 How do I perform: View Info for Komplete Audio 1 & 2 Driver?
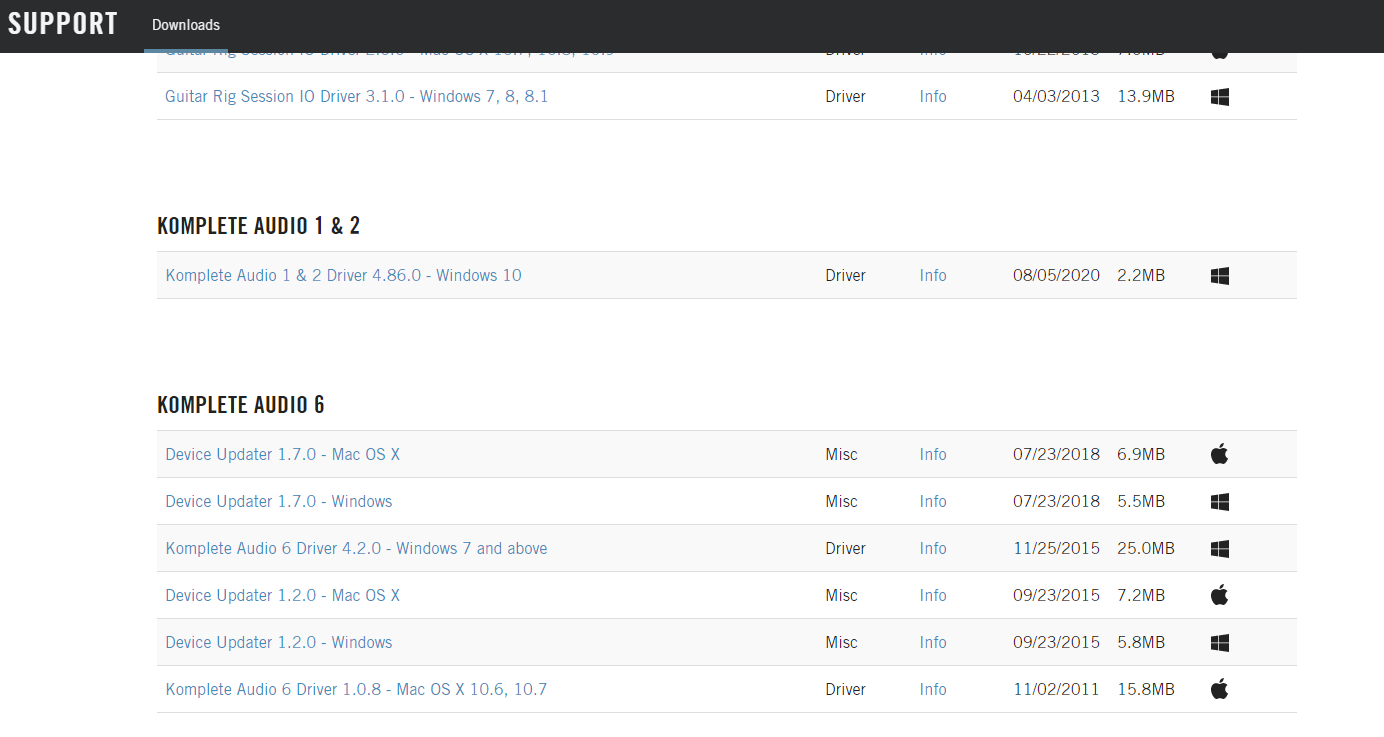(x=933, y=276)
